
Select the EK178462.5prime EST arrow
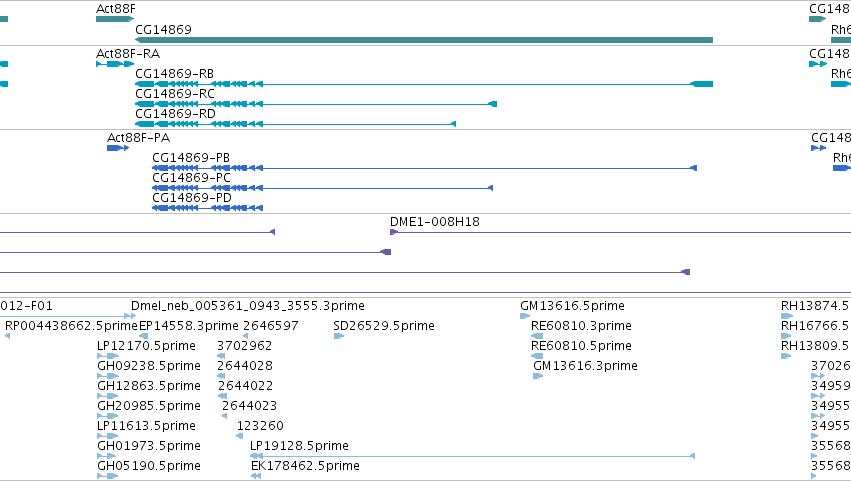[256, 476]
